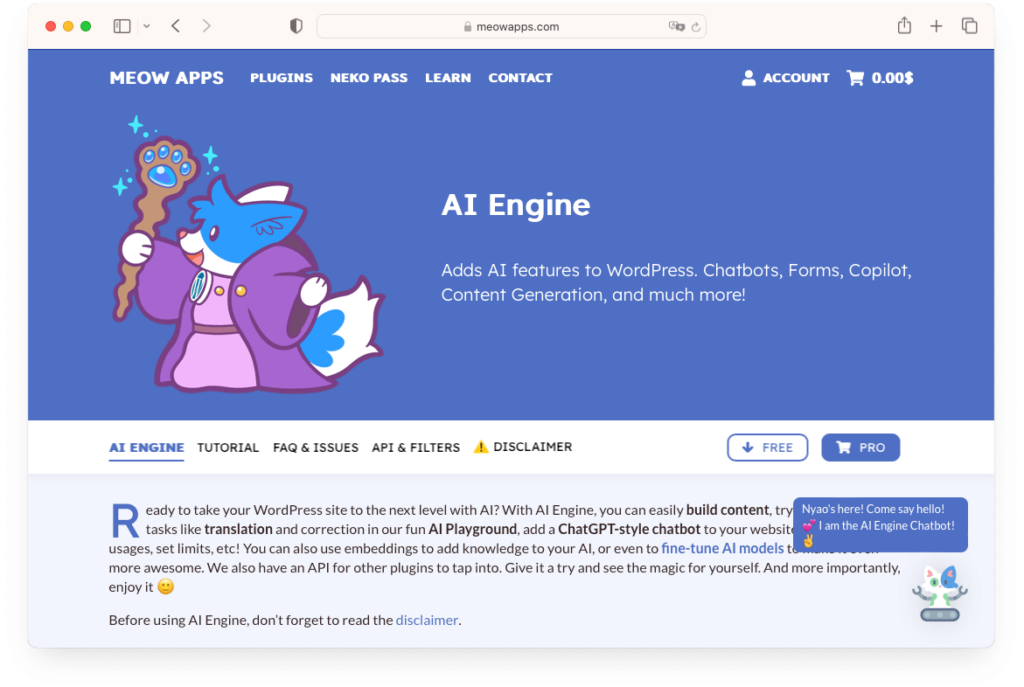
Task: Buy with the PRO button
Action: coord(861,447)
